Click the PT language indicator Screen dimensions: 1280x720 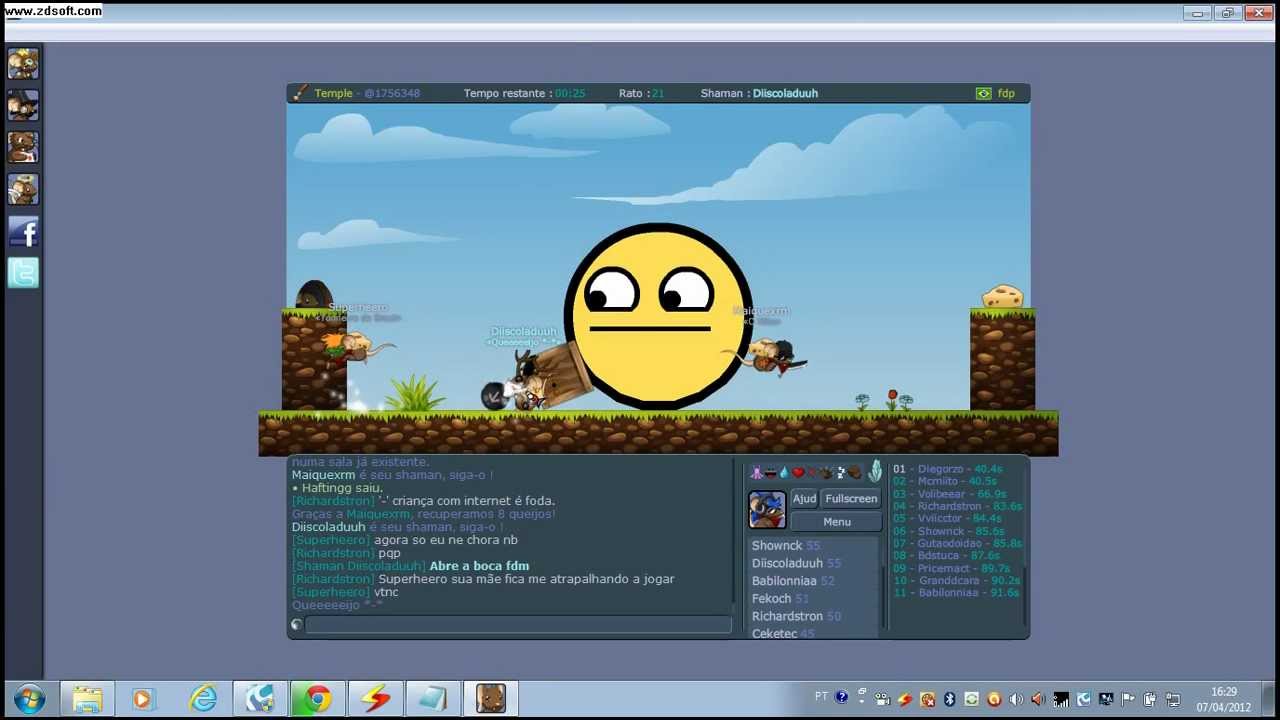click(821, 697)
